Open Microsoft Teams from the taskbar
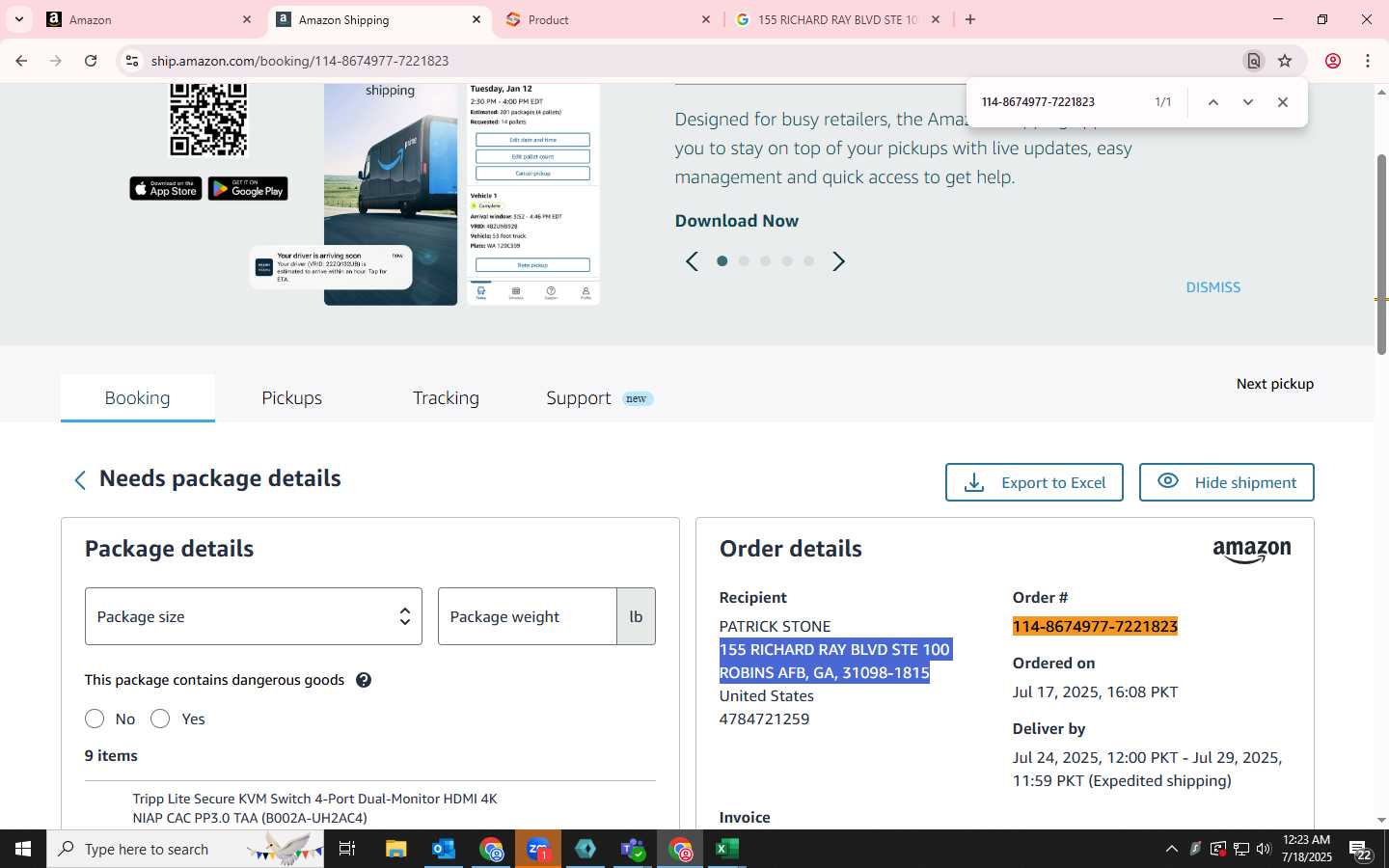1389x868 pixels. click(x=633, y=849)
